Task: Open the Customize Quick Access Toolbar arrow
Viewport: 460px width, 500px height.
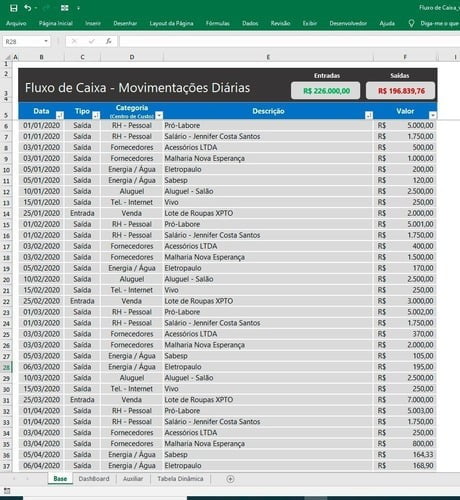Action: tap(78, 8)
